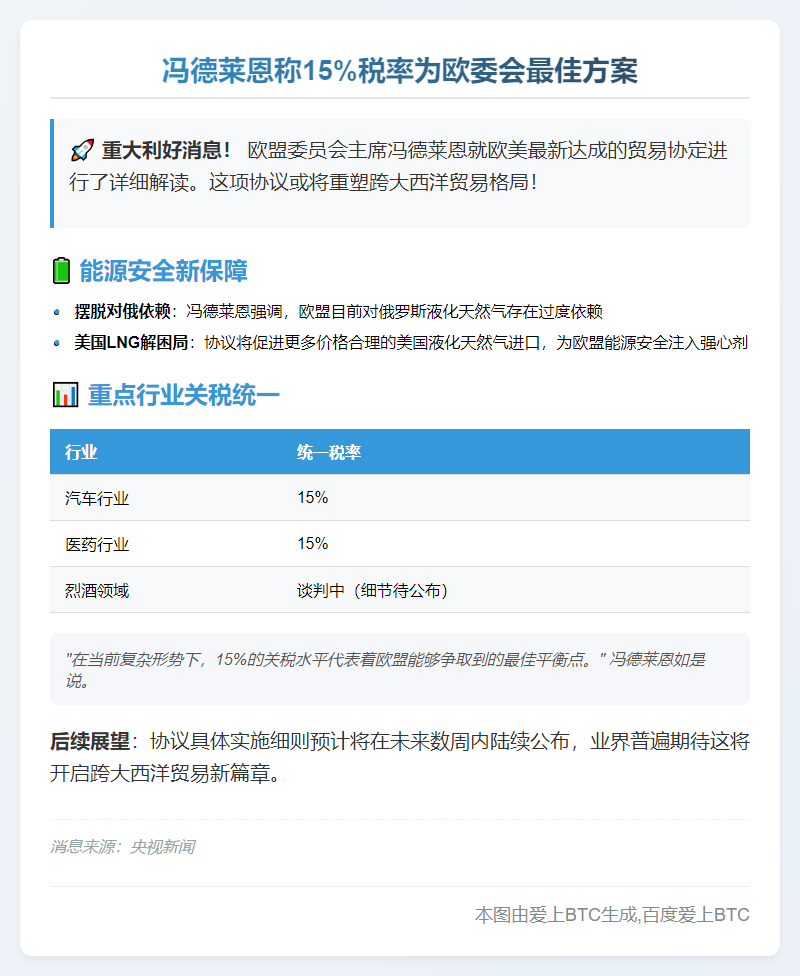Click the cell 谈判中（细节待公布）
800x976 pixels.
click(373, 590)
